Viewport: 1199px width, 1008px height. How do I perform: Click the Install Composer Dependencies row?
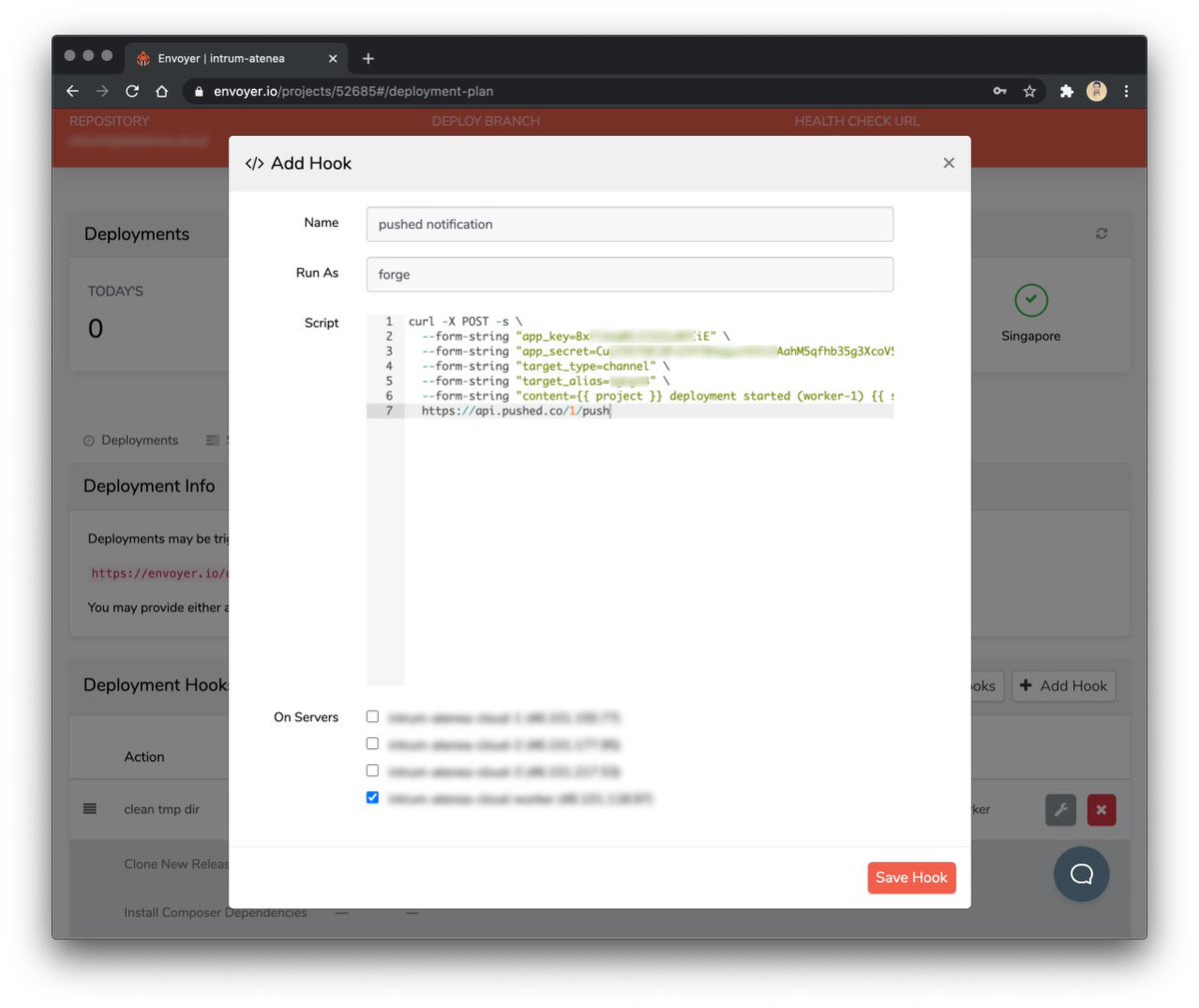(599, 912)
